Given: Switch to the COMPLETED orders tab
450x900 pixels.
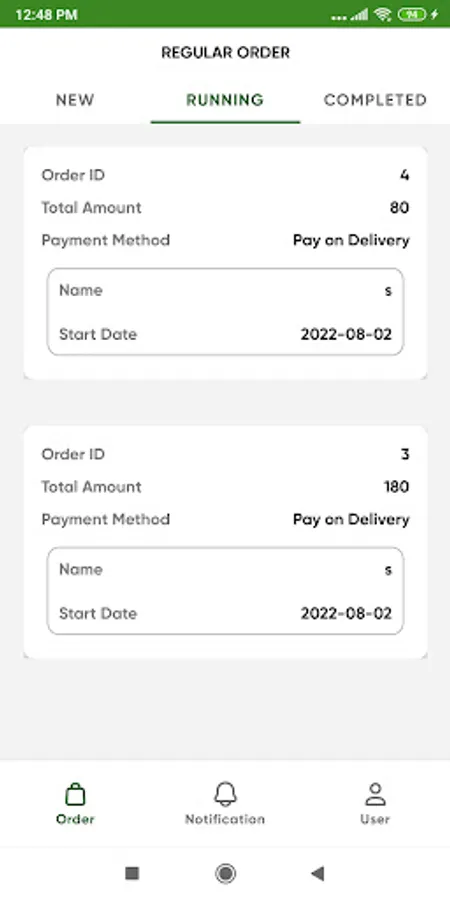Looking at the screenshot, I should click(x=375, y=100).
